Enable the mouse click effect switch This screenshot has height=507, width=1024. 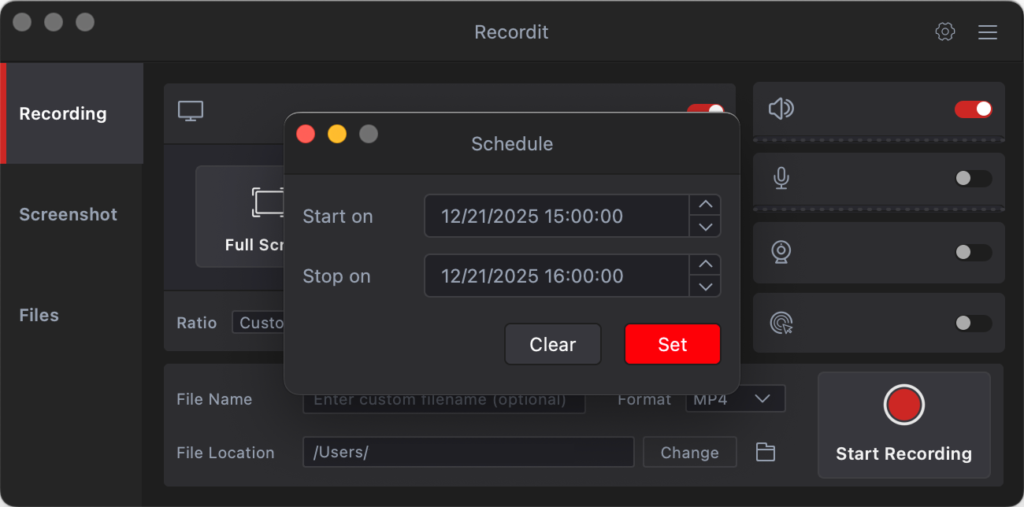click(973, 323)
